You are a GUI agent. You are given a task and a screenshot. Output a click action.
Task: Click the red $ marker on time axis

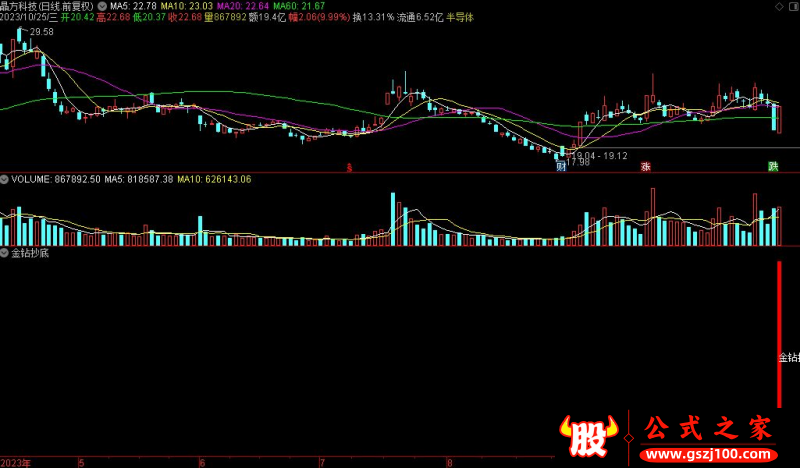(x=349, y=167)
